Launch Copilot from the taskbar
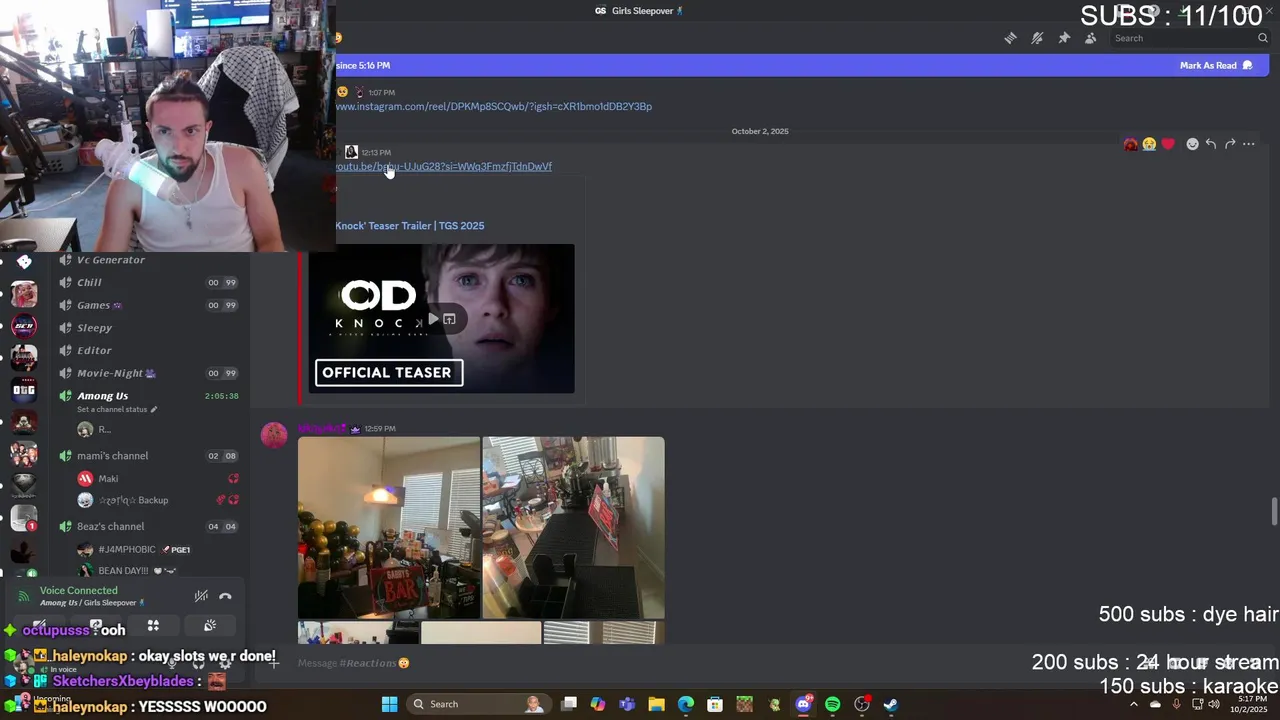The image size is (1280, 720). point(598,704)
